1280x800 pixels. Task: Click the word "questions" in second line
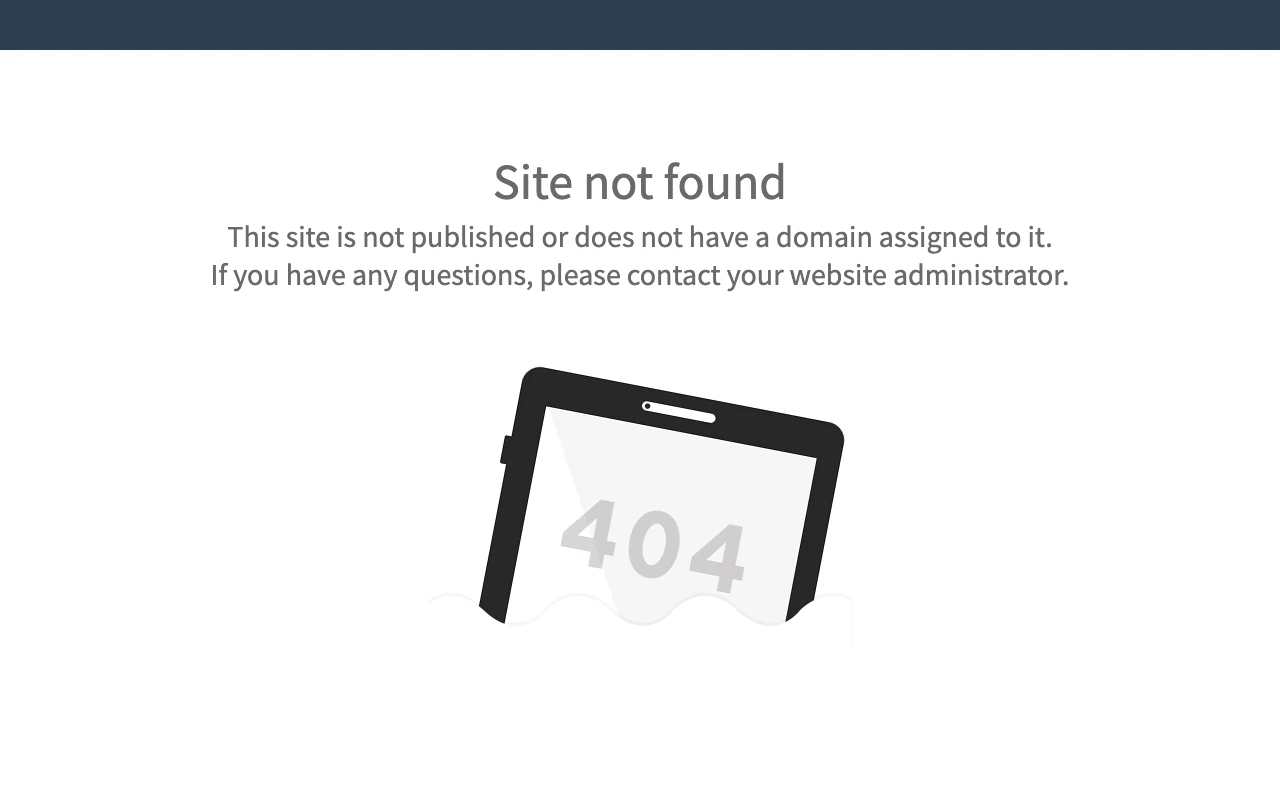468,276
